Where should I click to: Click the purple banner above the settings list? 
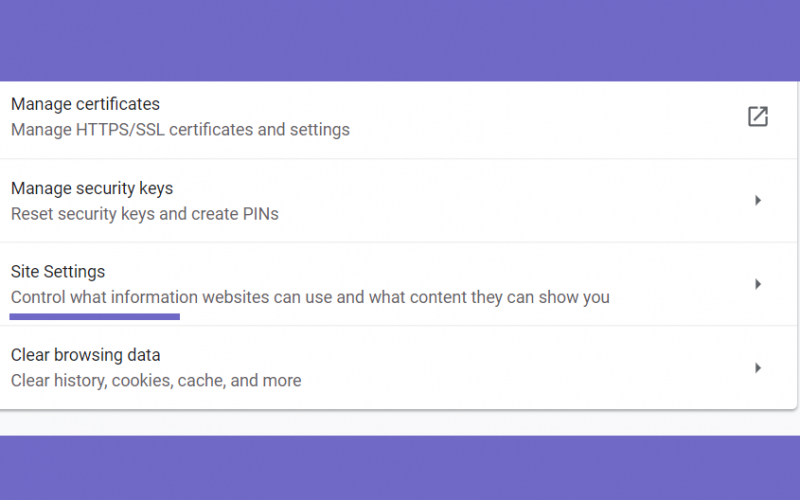click(x=400, y=40)
